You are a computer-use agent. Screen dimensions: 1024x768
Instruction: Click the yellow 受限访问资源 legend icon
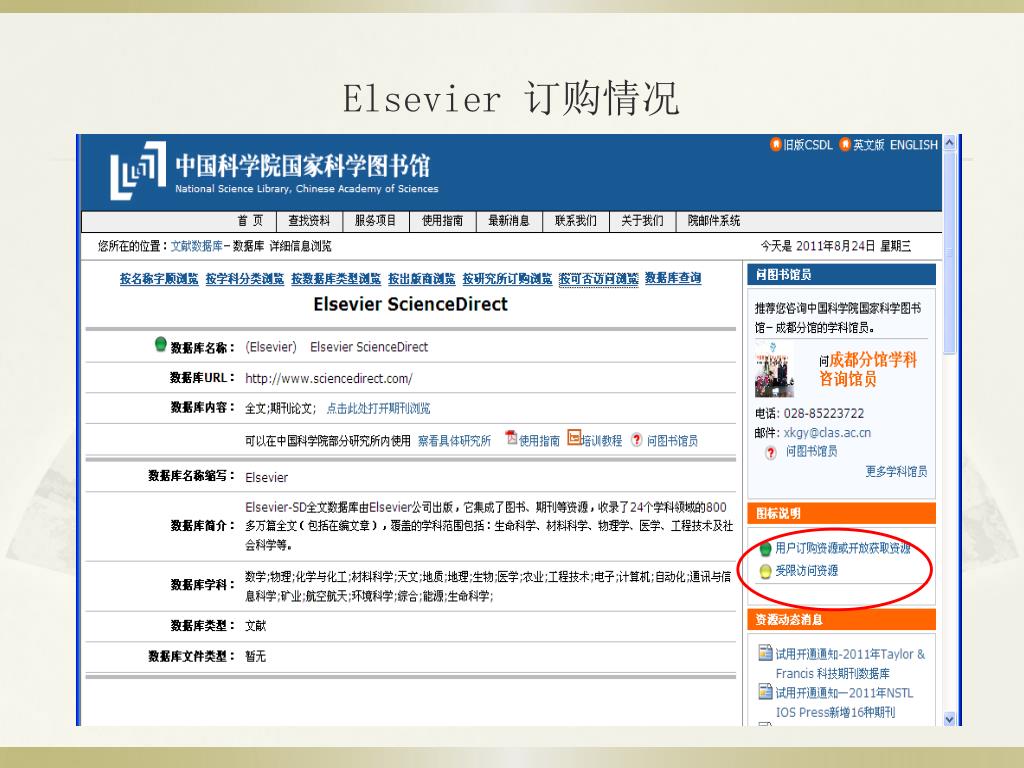(765, 571)
